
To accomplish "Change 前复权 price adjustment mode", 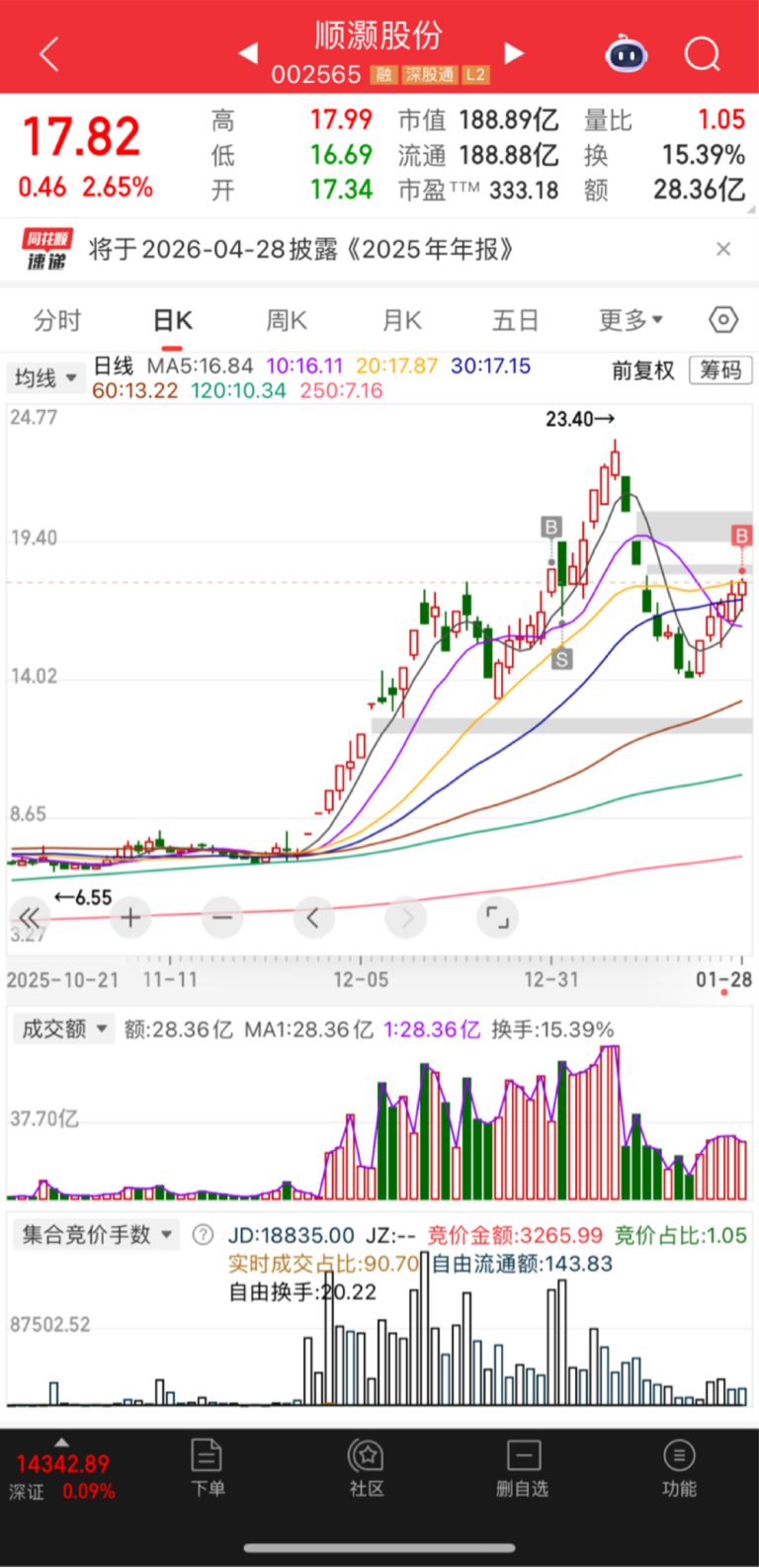I will pos(642,371).
